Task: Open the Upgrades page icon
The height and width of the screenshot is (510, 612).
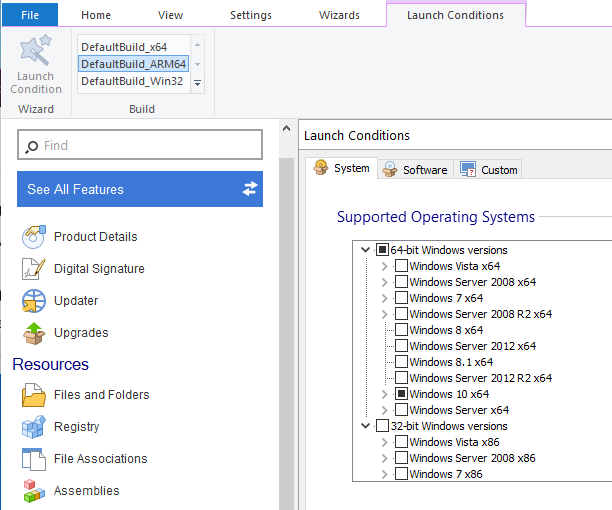Action: pyautogui.click(x=34, y=333)
